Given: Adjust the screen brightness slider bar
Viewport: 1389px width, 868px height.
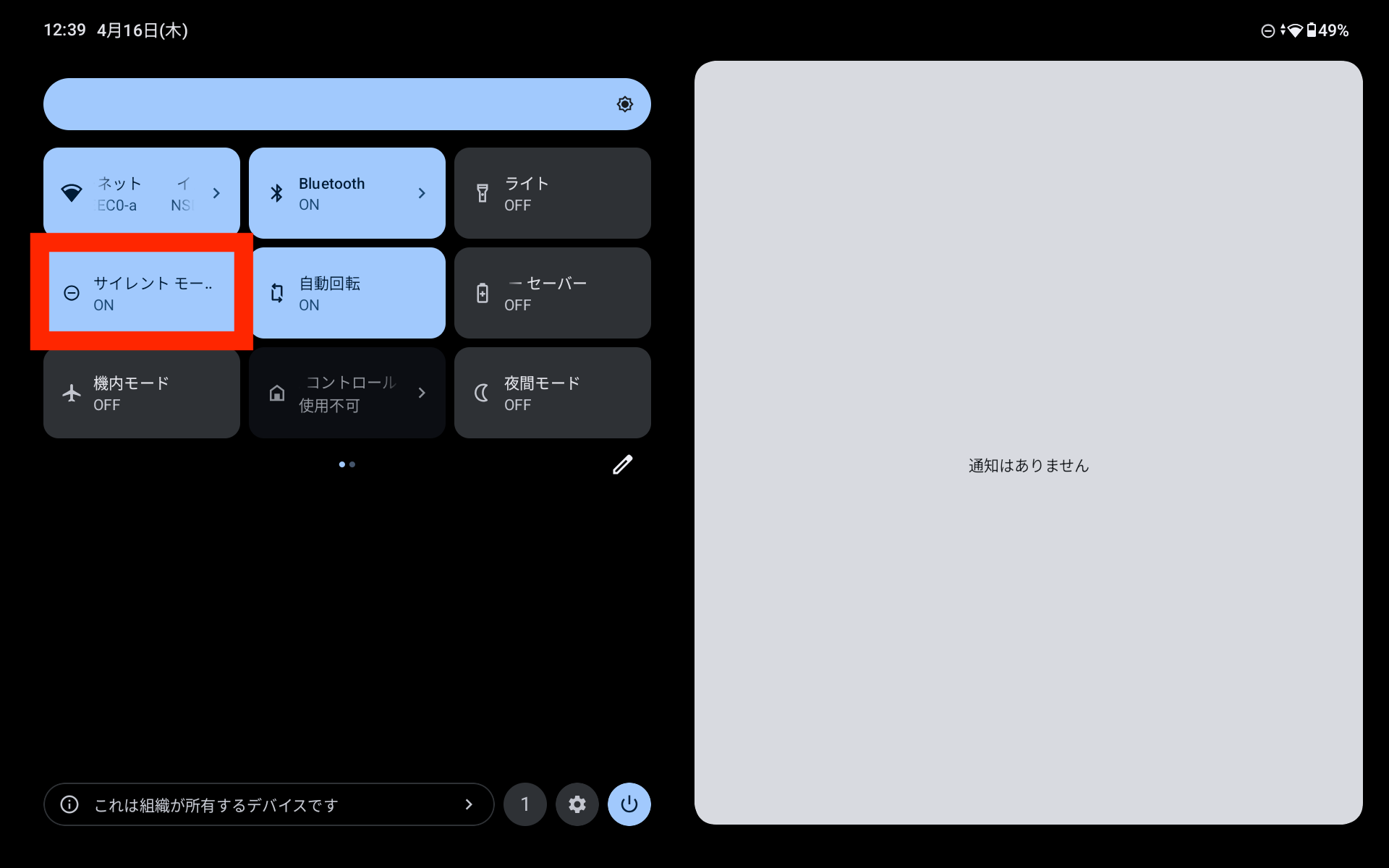Looking at the screenshot, I should [347, 104].
